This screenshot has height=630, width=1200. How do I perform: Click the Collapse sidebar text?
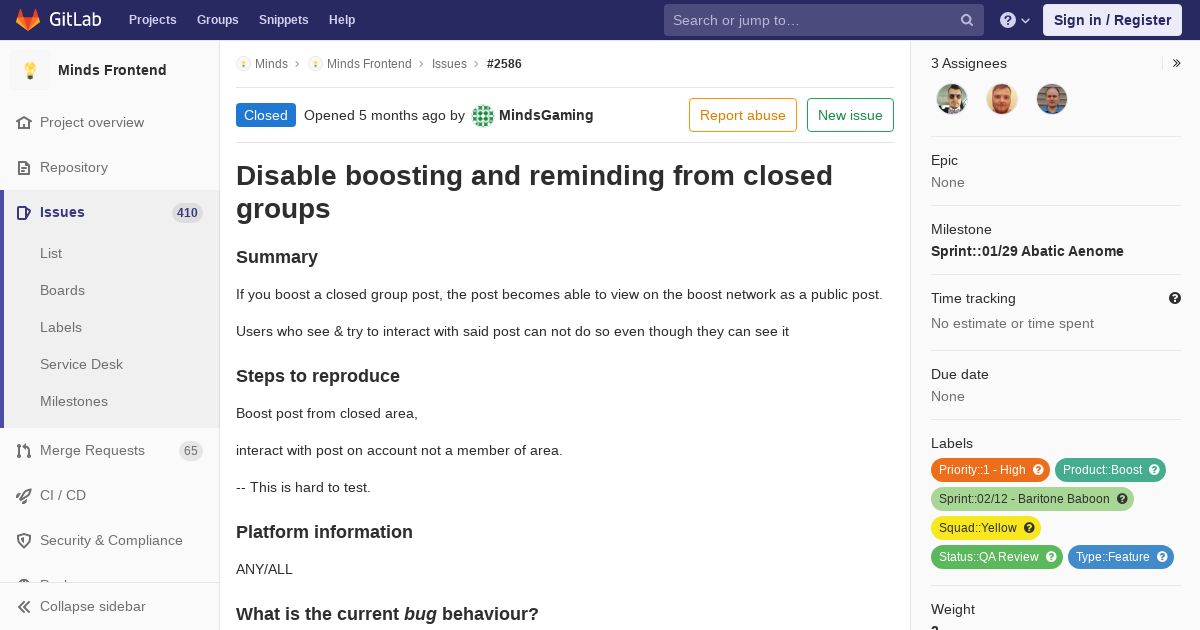click(x=92, y=606)
